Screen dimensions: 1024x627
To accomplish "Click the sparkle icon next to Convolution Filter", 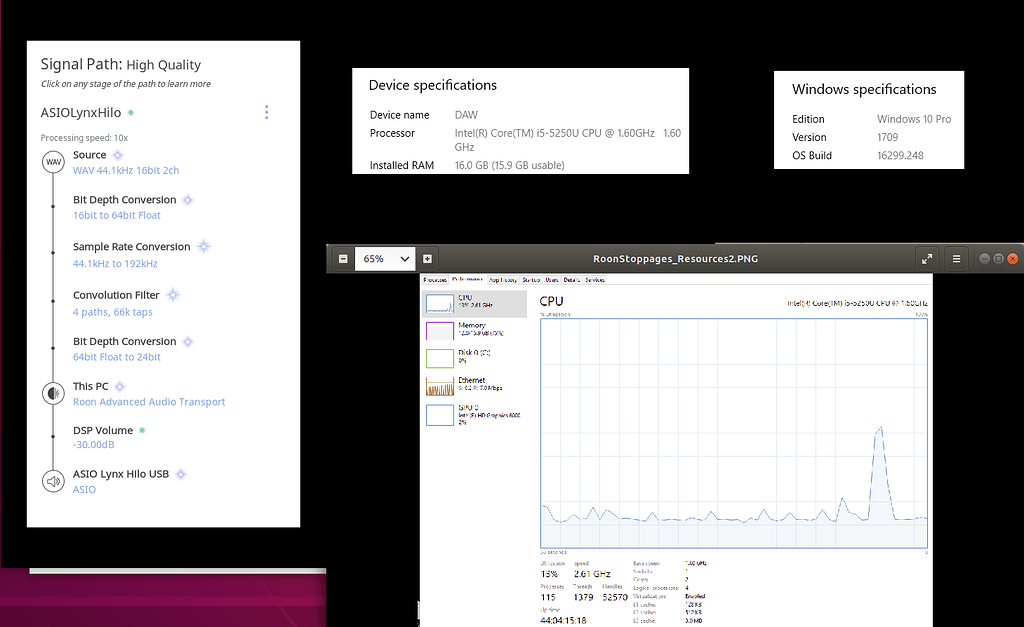I will pos(172,294).
